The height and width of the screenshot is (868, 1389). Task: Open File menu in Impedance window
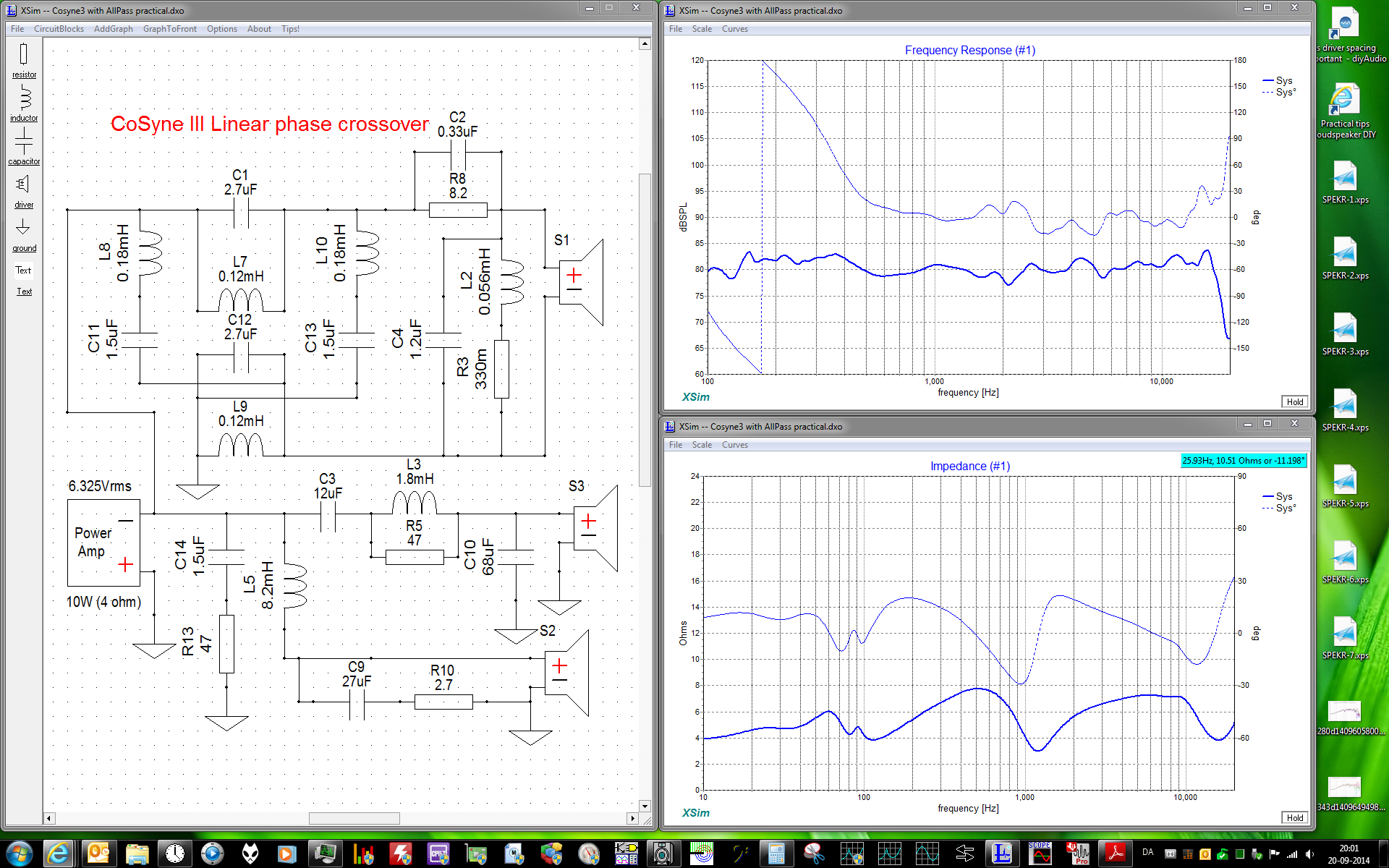(x=676, y=445)
